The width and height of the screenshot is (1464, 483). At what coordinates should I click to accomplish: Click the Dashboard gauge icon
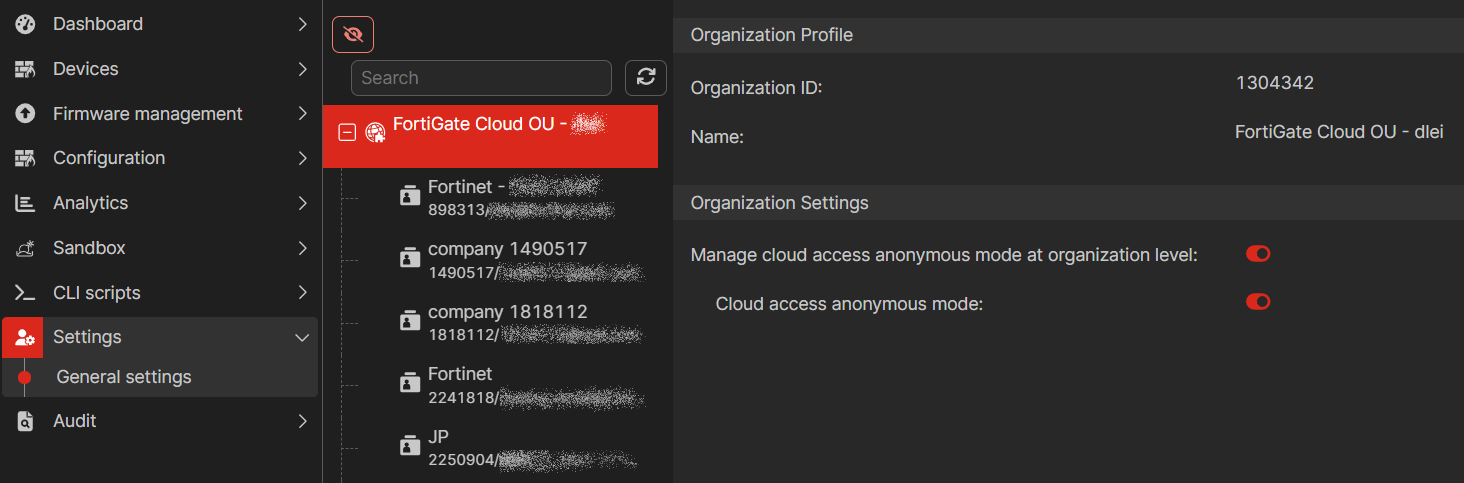25,24
